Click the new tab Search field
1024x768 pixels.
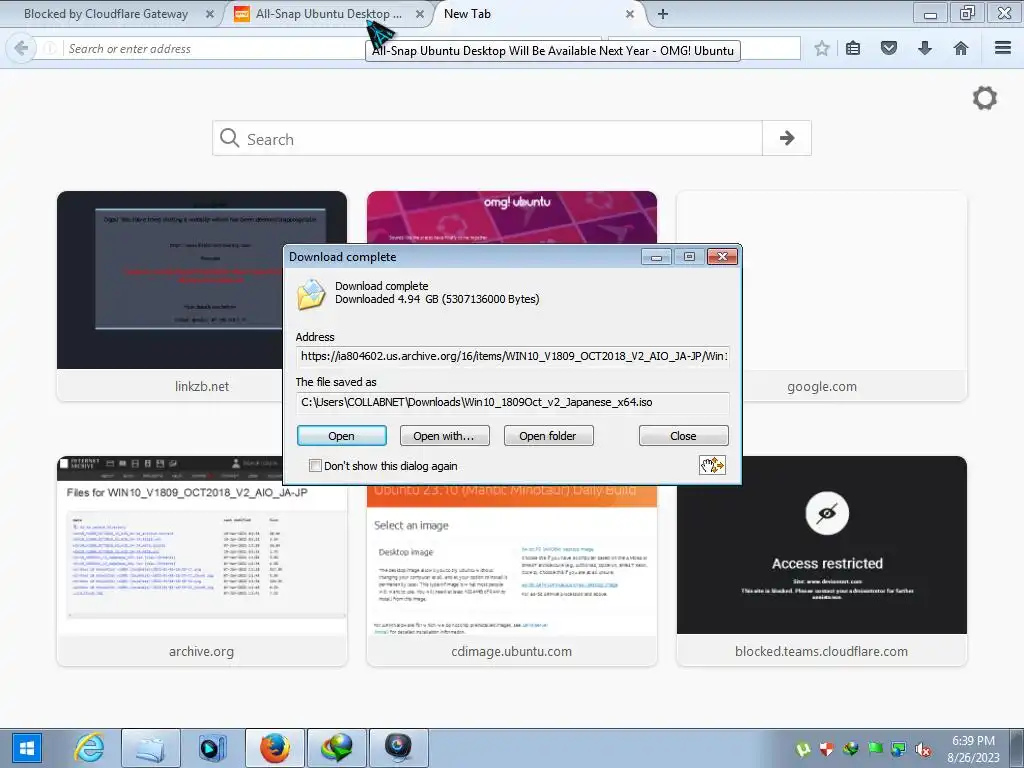(x=487, y=138)
